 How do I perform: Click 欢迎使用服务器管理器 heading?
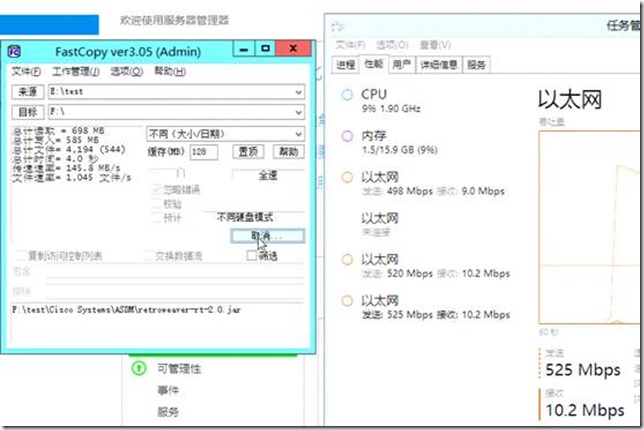click(x=175, y=20)
